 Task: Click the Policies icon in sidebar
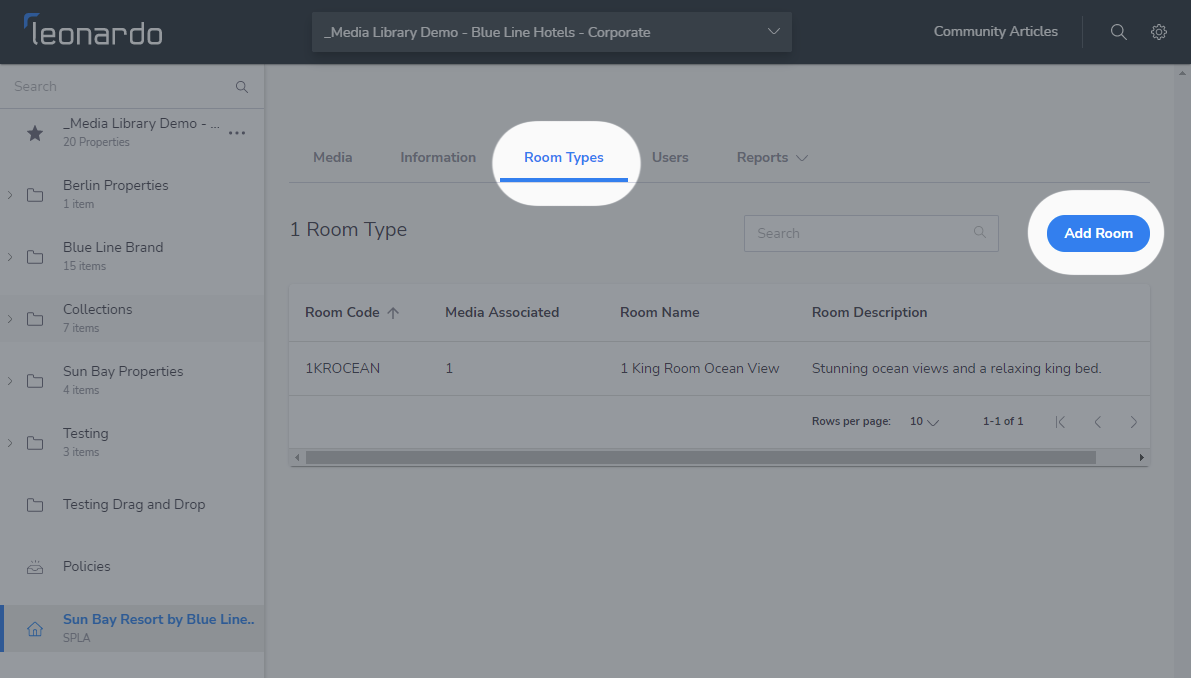[x=35, y=567]
